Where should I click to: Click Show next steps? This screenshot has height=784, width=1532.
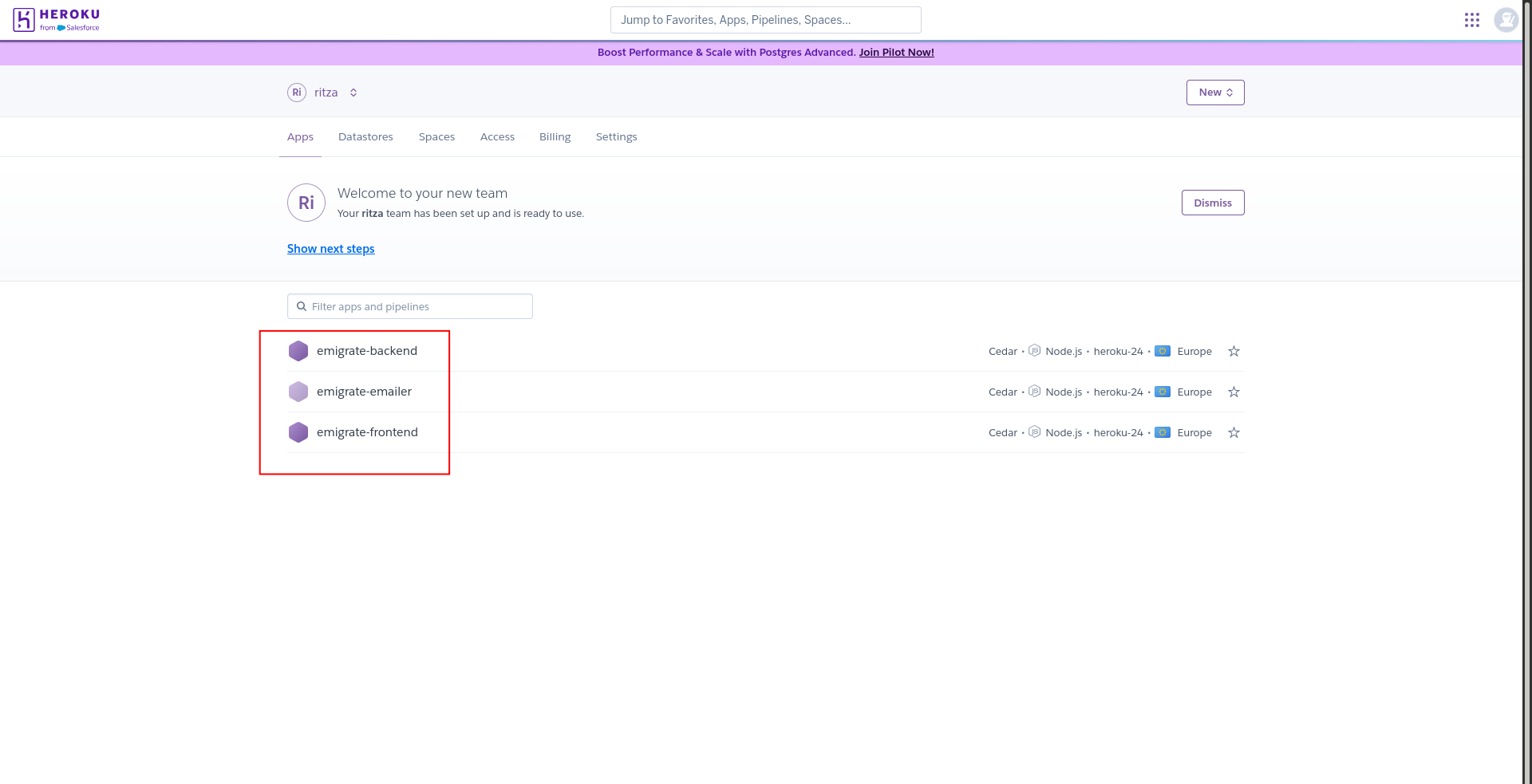pyautogui.click(x=330, y=248)
